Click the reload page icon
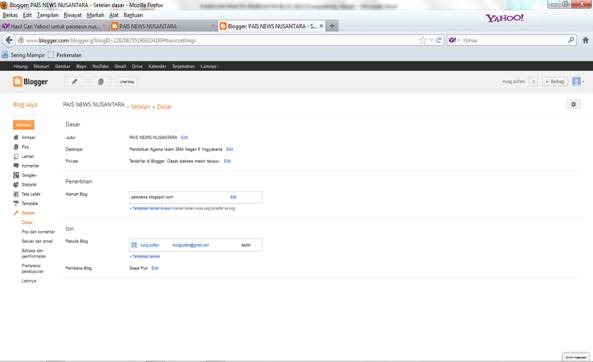The height and width of the screenshot is (362, 593). point(439,40)
